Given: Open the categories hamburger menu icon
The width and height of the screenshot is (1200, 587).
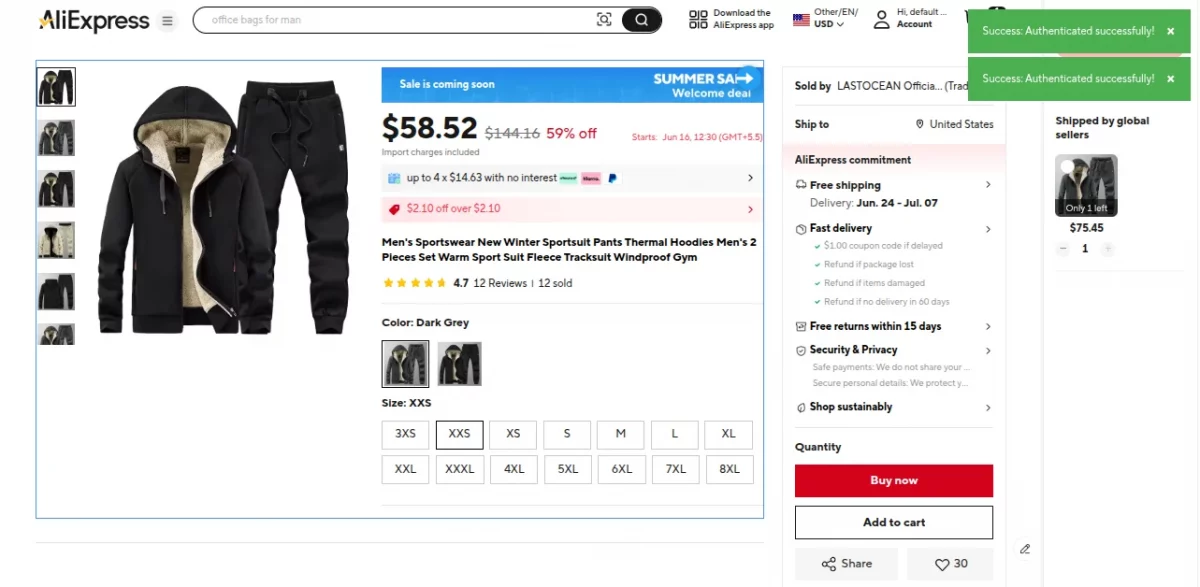Looking at the screenshot, I should coord(167,21).
